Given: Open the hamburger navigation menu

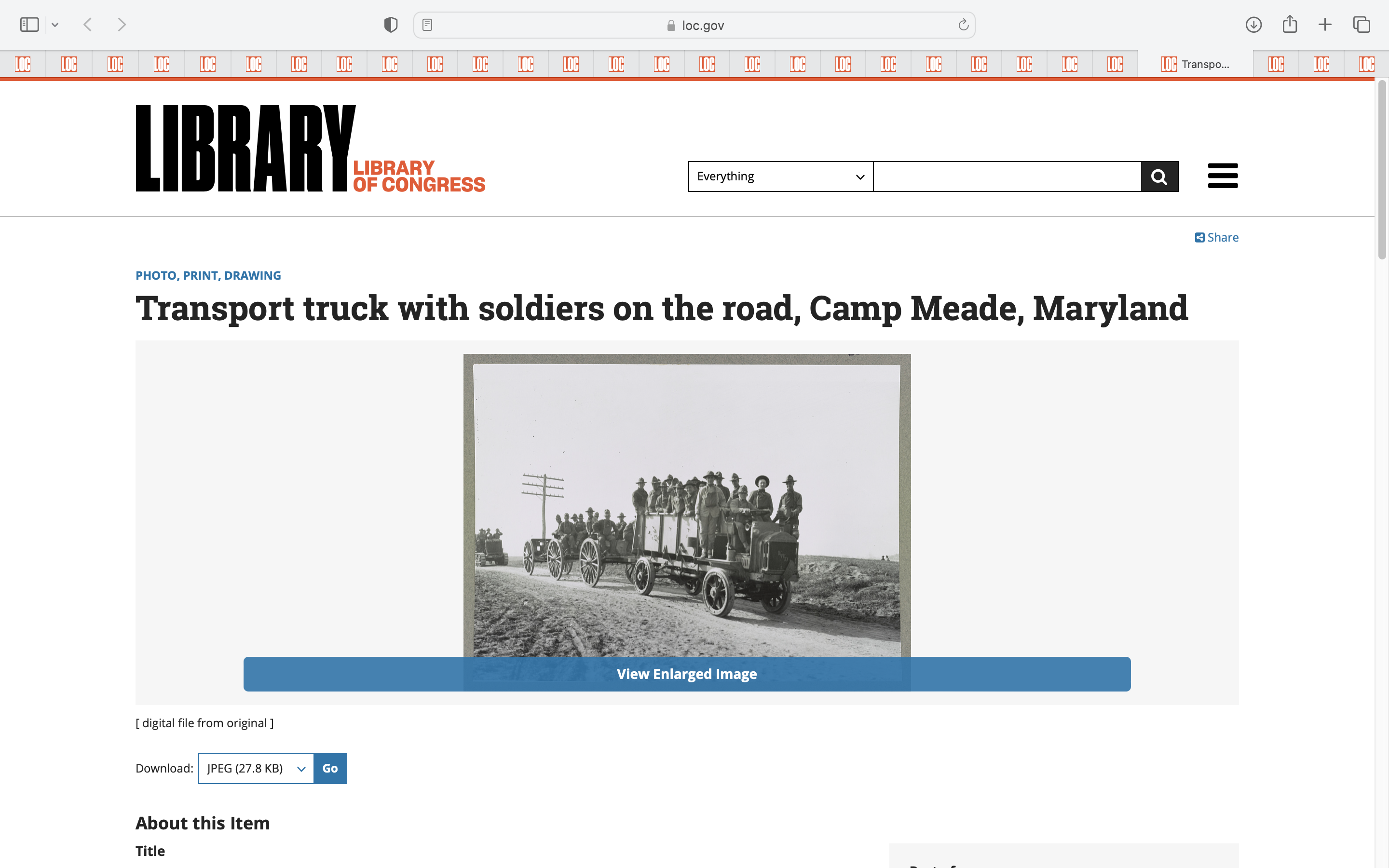Looking at the screenshot, I should point(1222,176).
